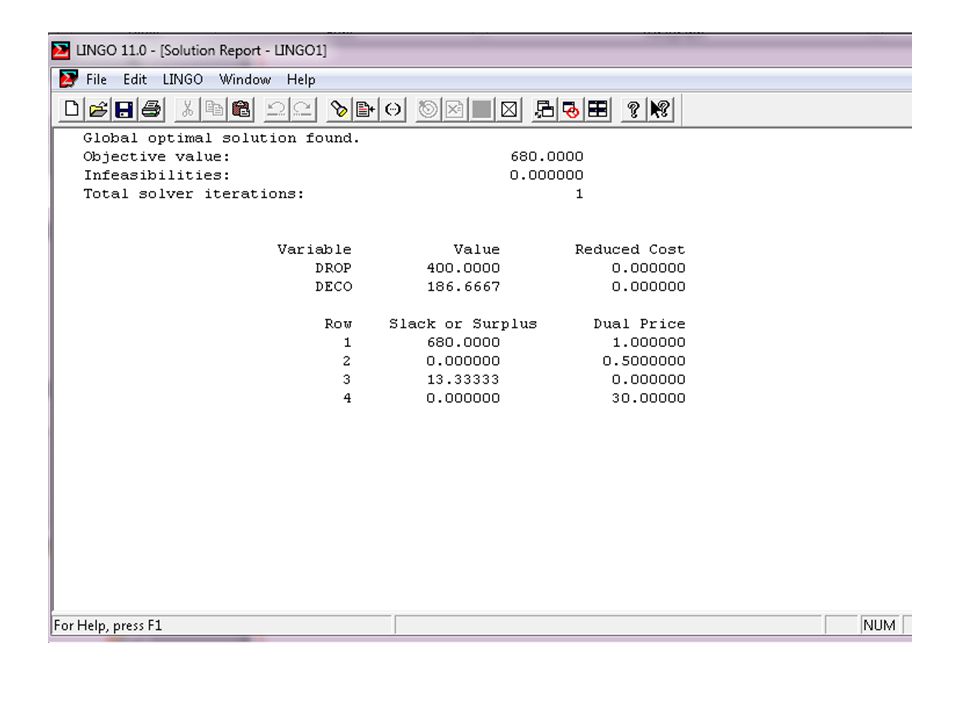
Task: Click the Redo arrow icon
Action: coord(303,110)
